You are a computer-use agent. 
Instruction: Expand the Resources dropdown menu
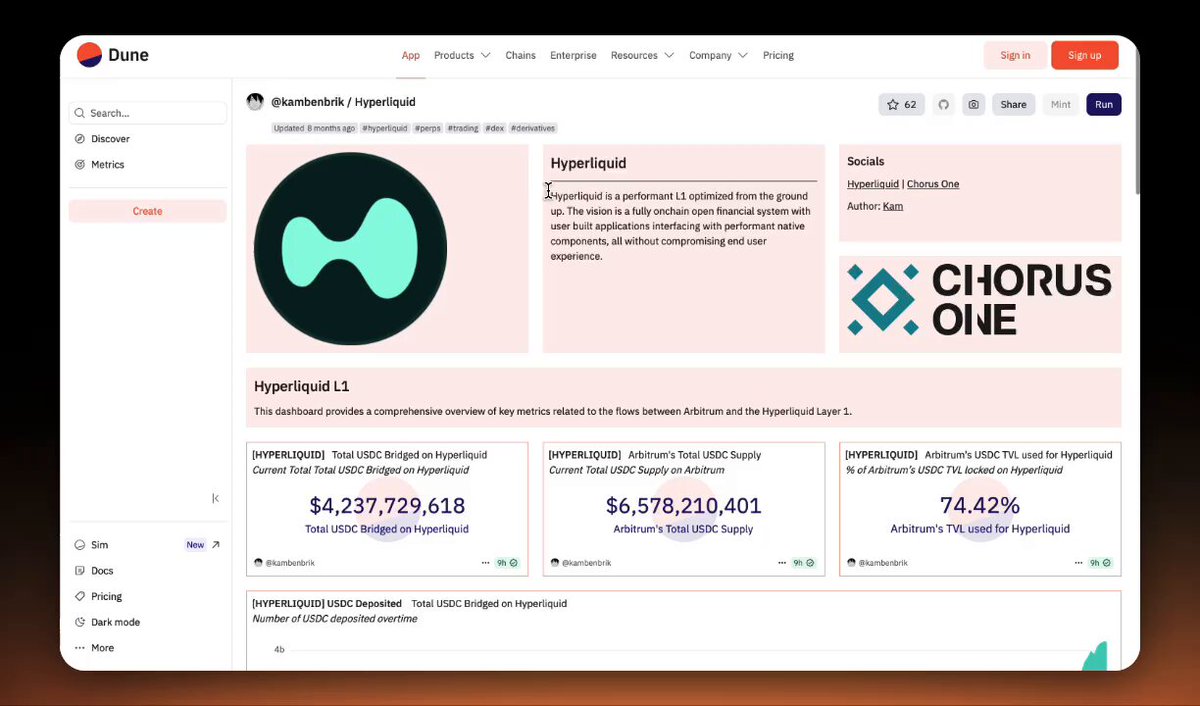[x=642, y=55]
